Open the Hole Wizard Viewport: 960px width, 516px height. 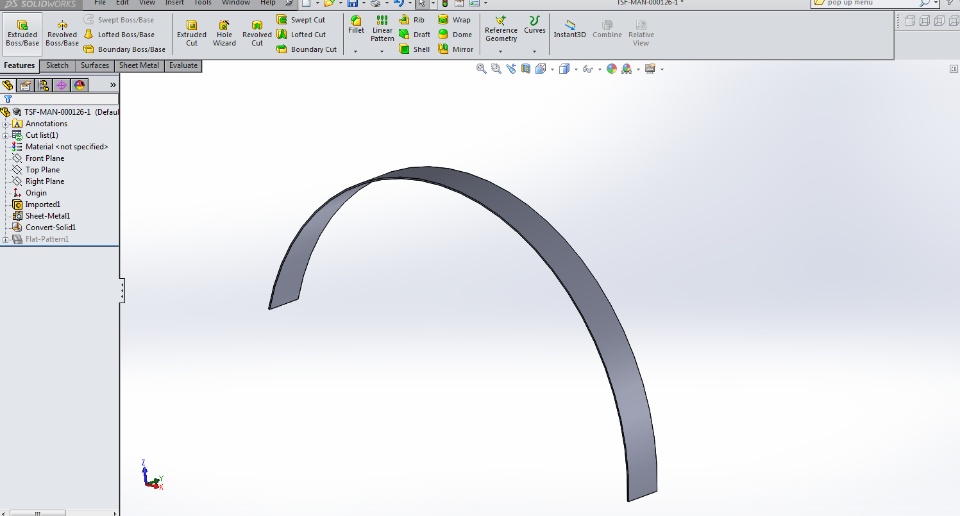tap(224, 32)
